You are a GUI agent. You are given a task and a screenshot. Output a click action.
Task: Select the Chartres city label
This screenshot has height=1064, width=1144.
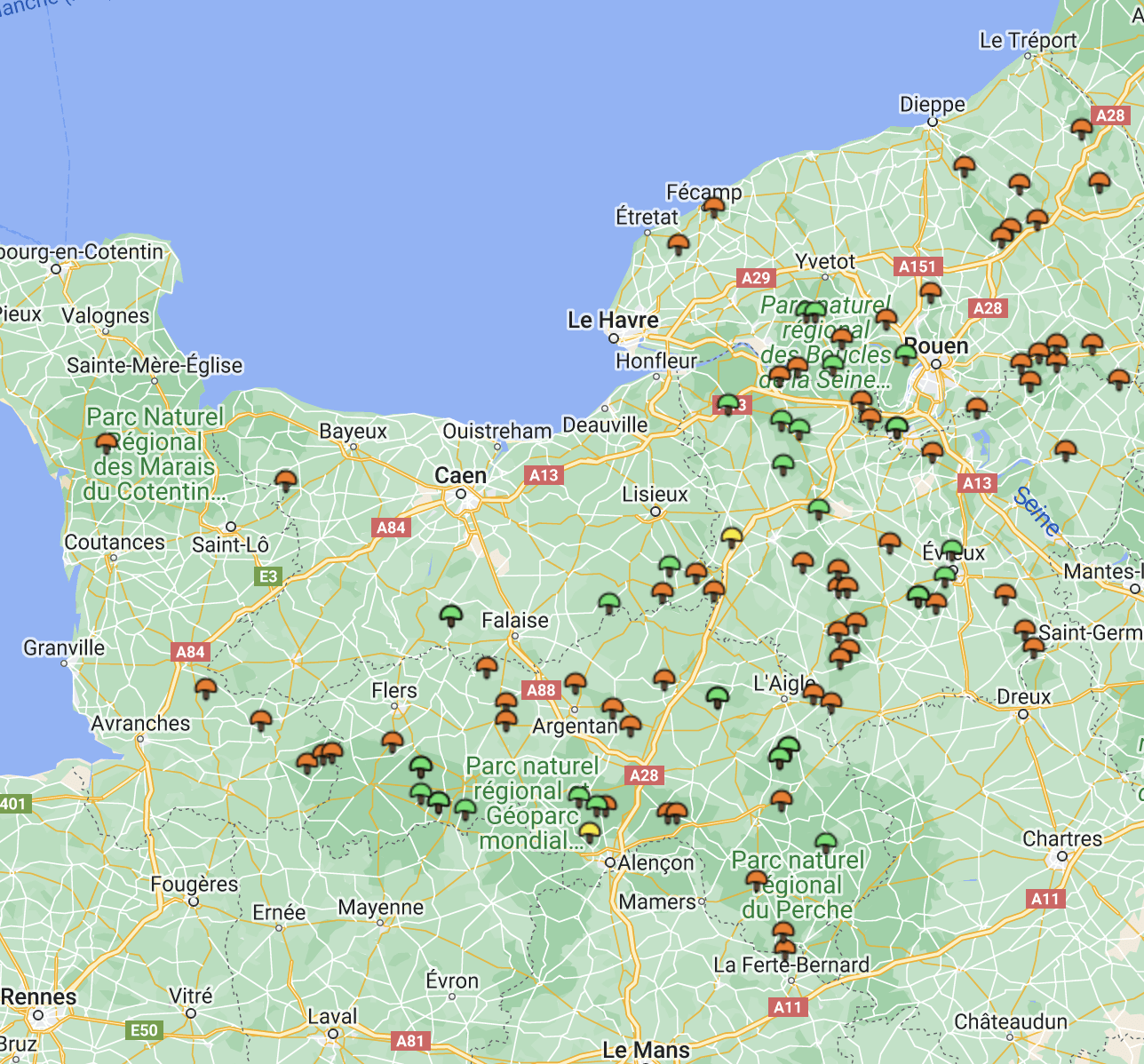click(x=1061, y=838)
